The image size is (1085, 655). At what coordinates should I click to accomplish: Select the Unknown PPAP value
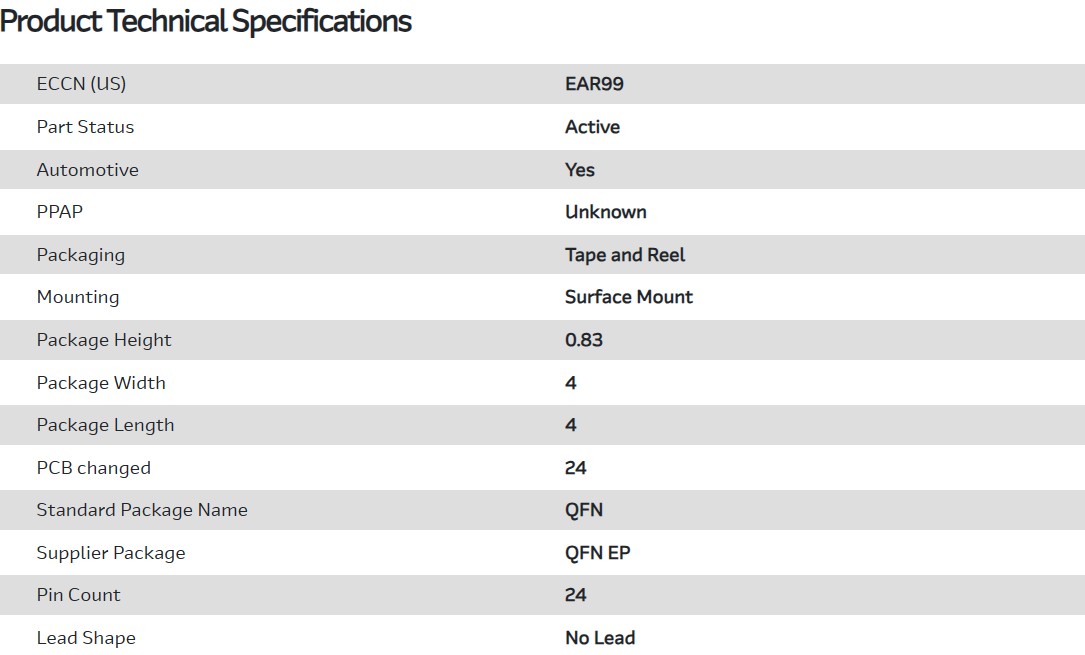point(605,212)
